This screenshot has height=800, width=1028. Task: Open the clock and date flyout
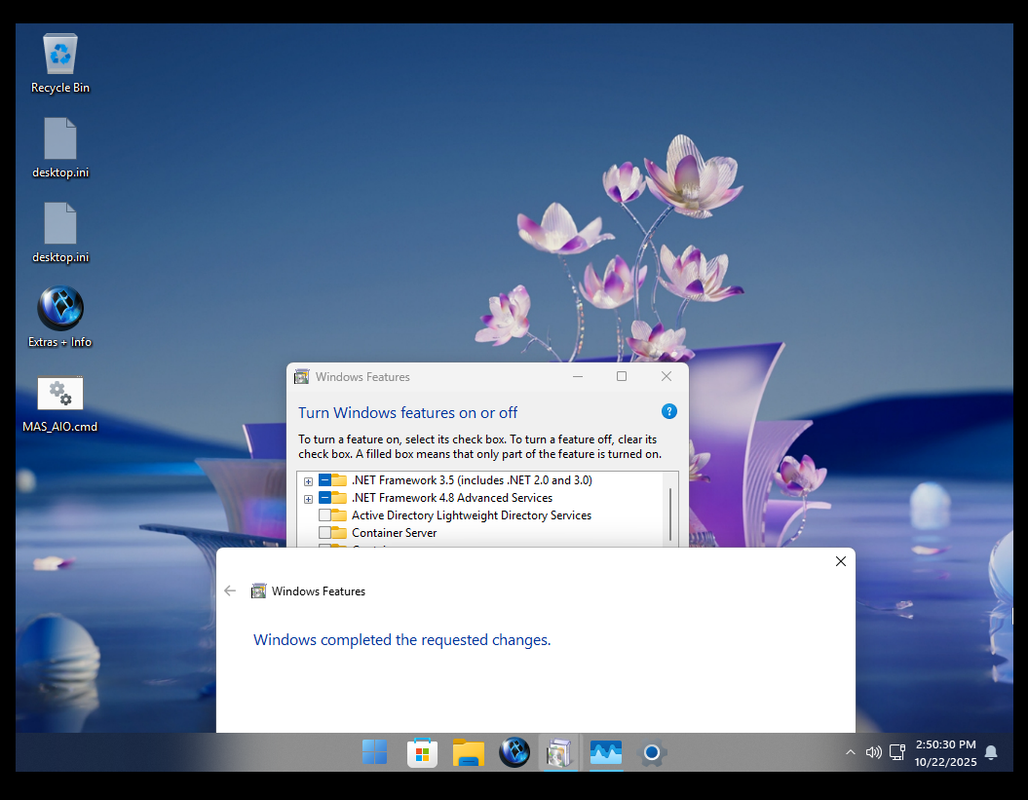pos(945,753)
